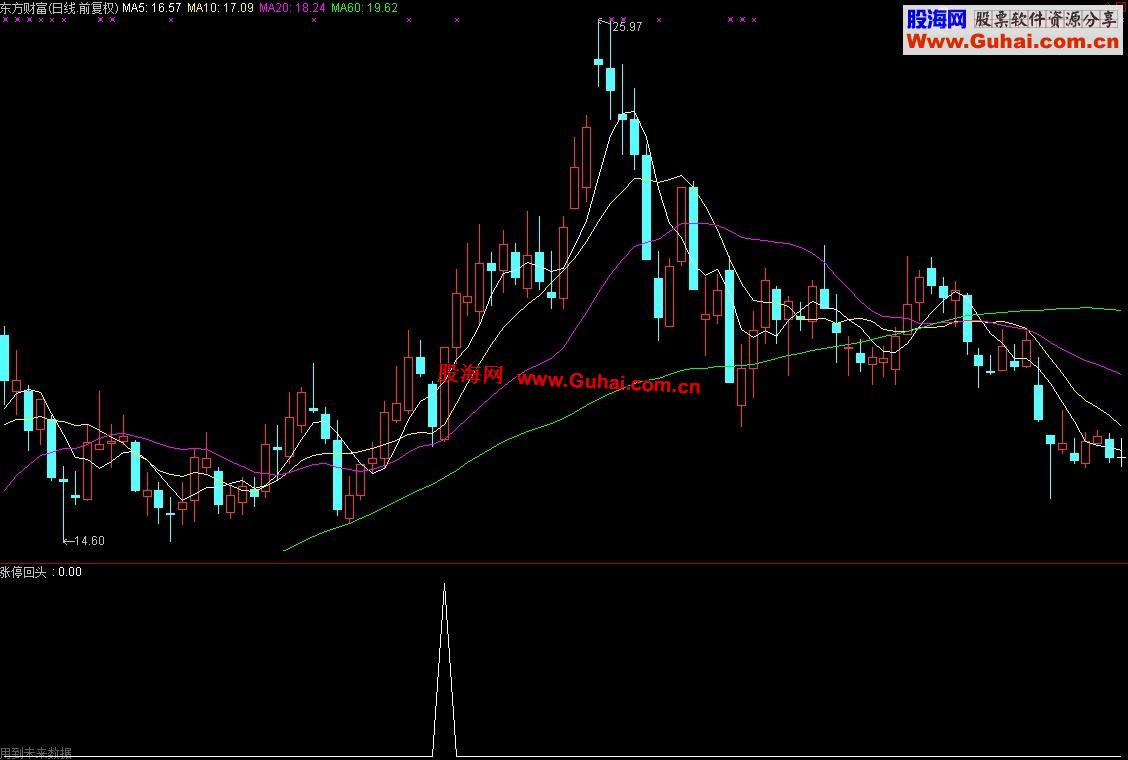Click the MA60: 19.62 indicator label
1128x760 pixels.
coord(364,8)
